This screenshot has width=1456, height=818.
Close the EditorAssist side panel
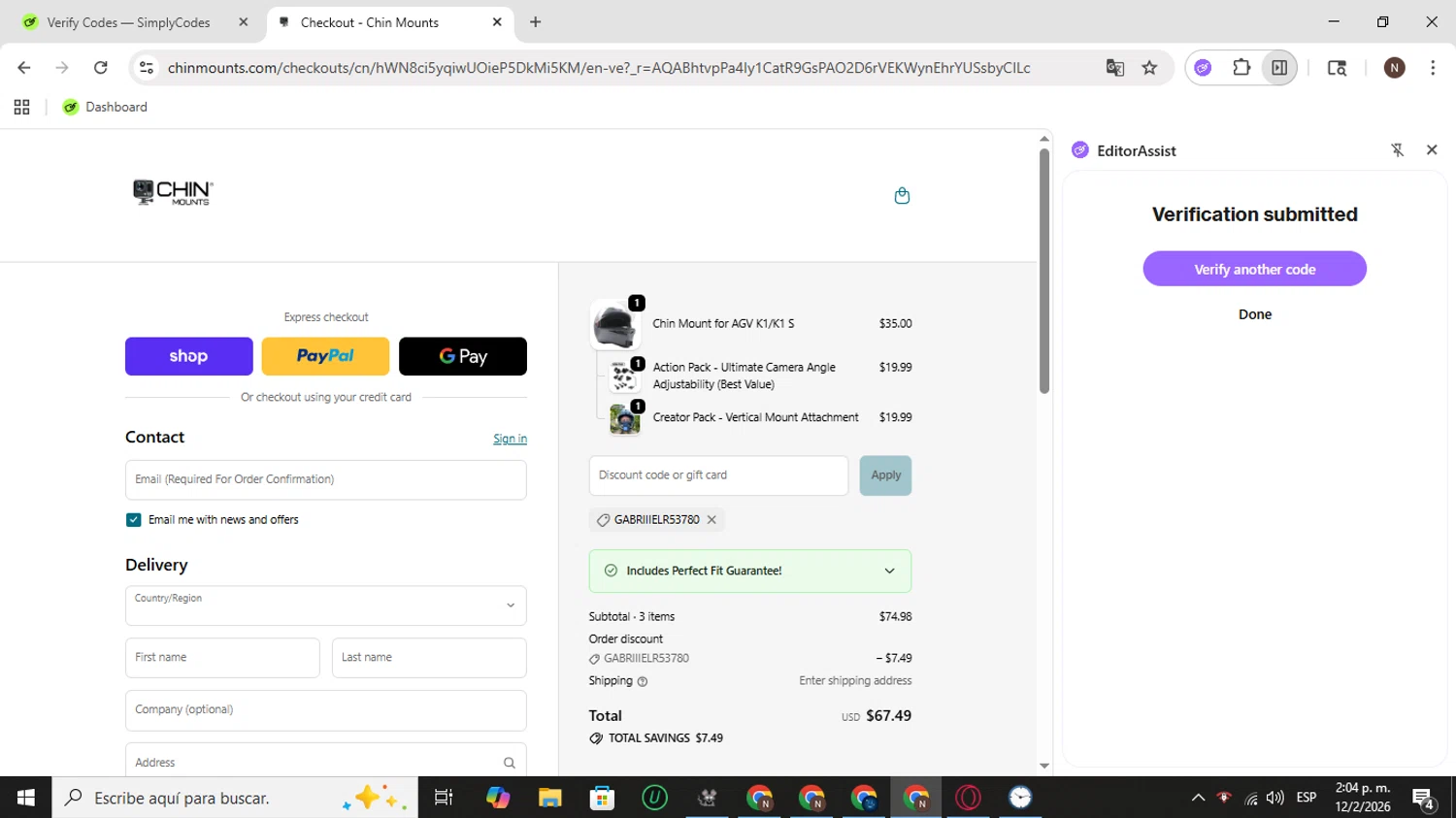[x=1432, y=149]
